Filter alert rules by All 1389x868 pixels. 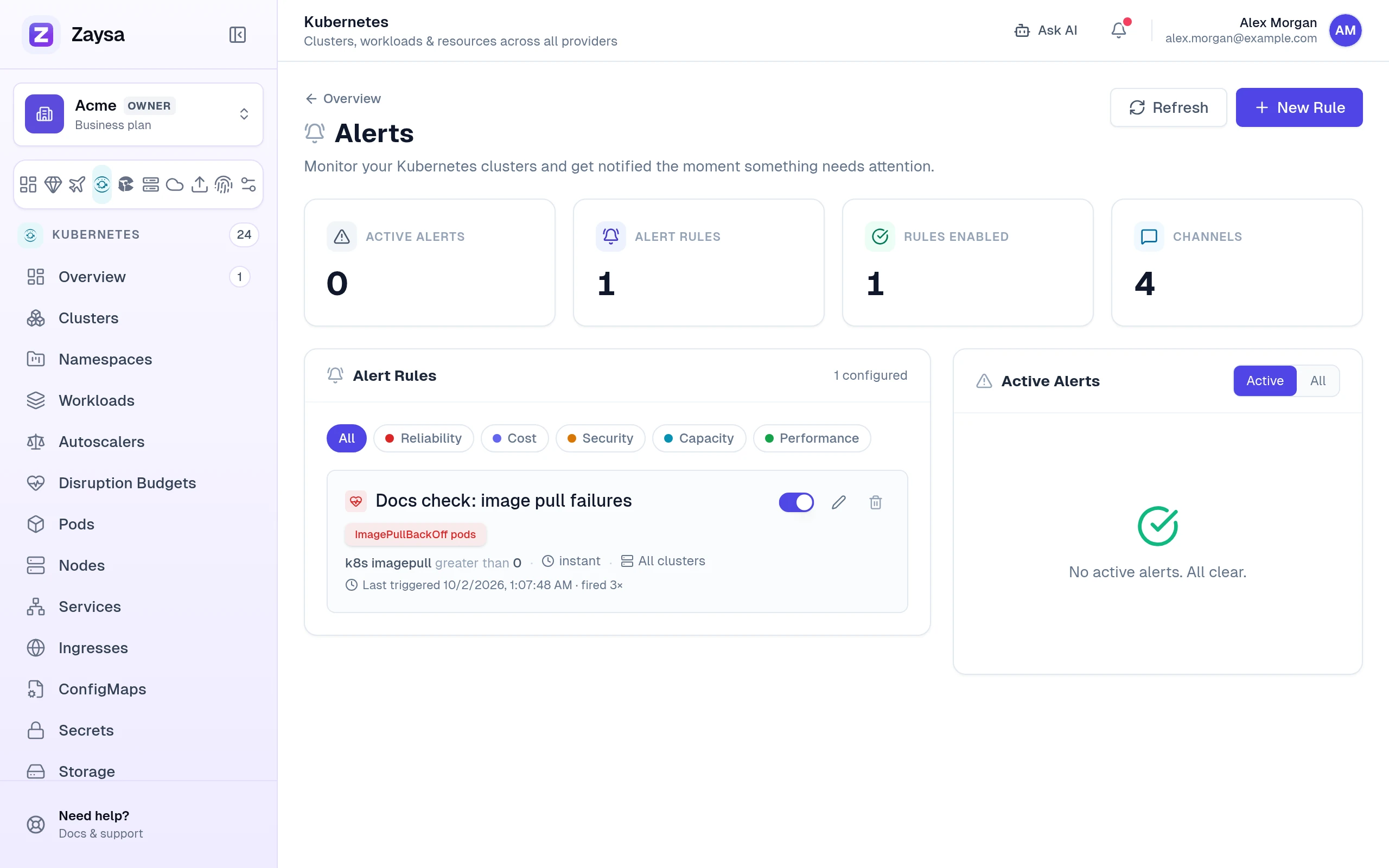click(347, 438)
